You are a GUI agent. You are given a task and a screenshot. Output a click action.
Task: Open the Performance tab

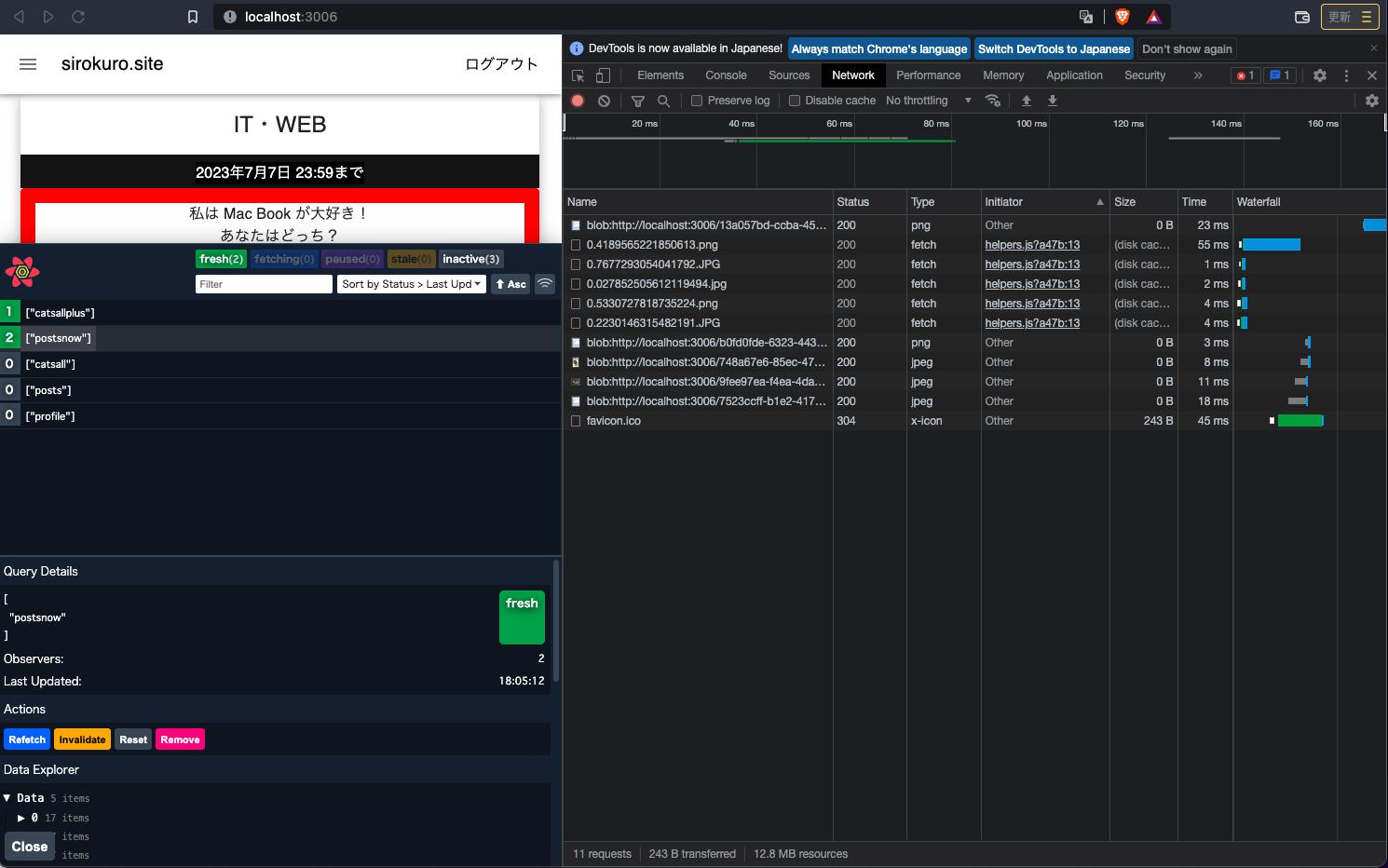[928, 75]
